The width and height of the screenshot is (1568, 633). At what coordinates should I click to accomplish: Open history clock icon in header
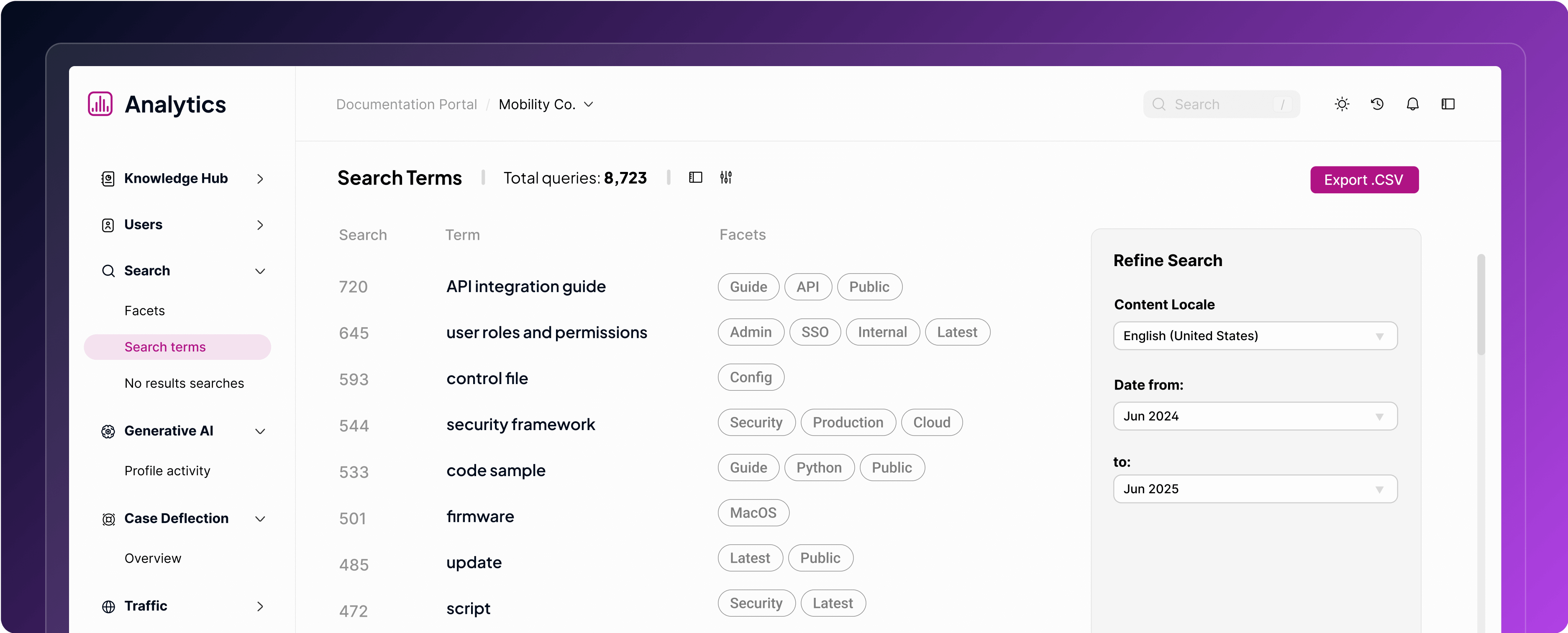1377,104
